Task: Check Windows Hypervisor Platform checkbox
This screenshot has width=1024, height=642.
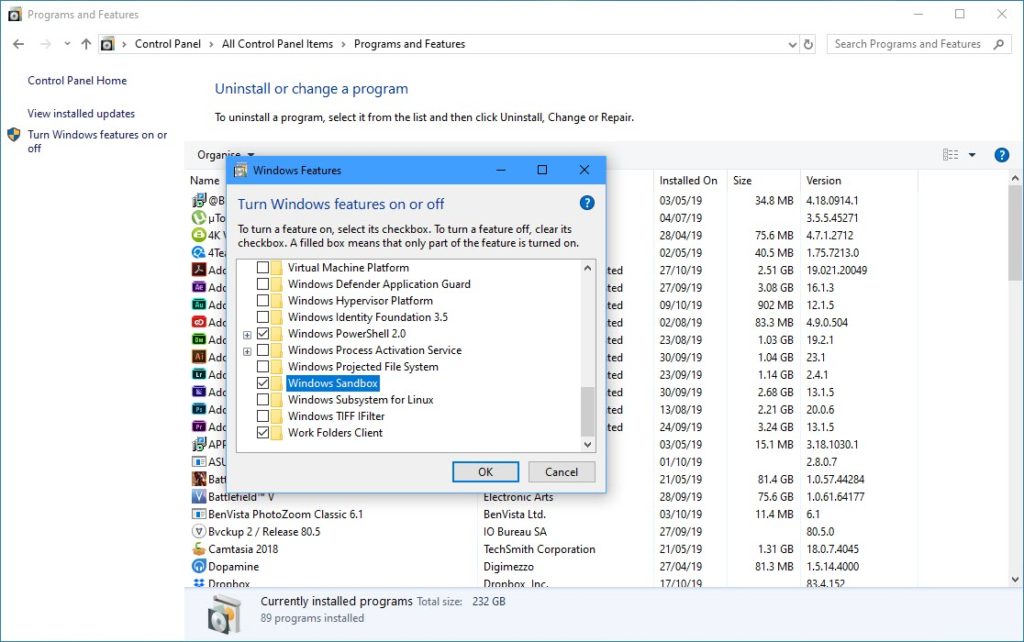Action: (x=263, y=300)
